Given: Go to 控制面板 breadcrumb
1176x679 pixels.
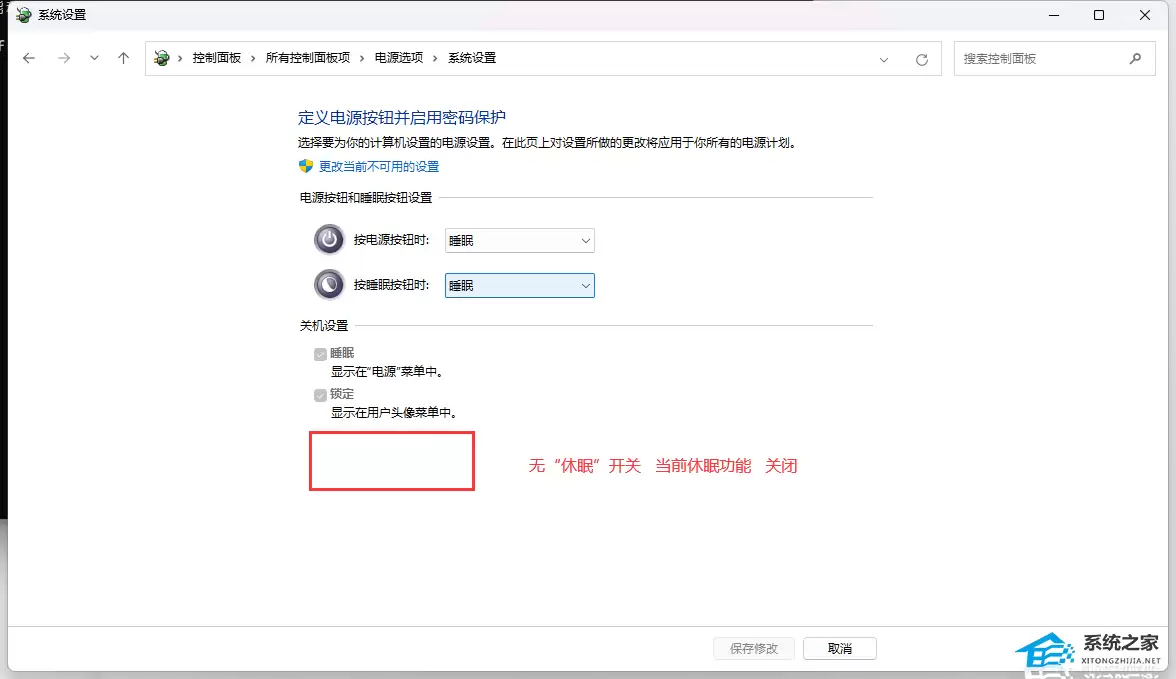Looking at the screenshot, I should pos(217,59).
